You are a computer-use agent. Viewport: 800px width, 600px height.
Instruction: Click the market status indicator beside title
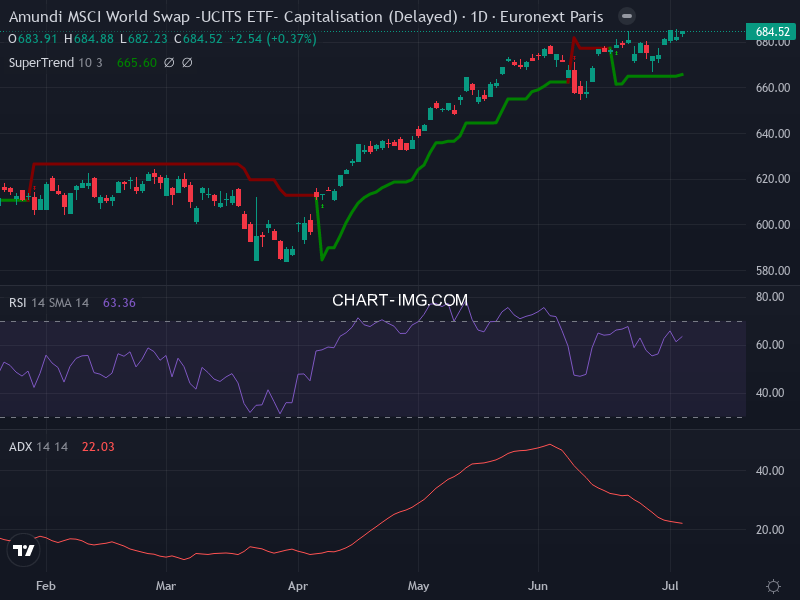click(627, 16)
